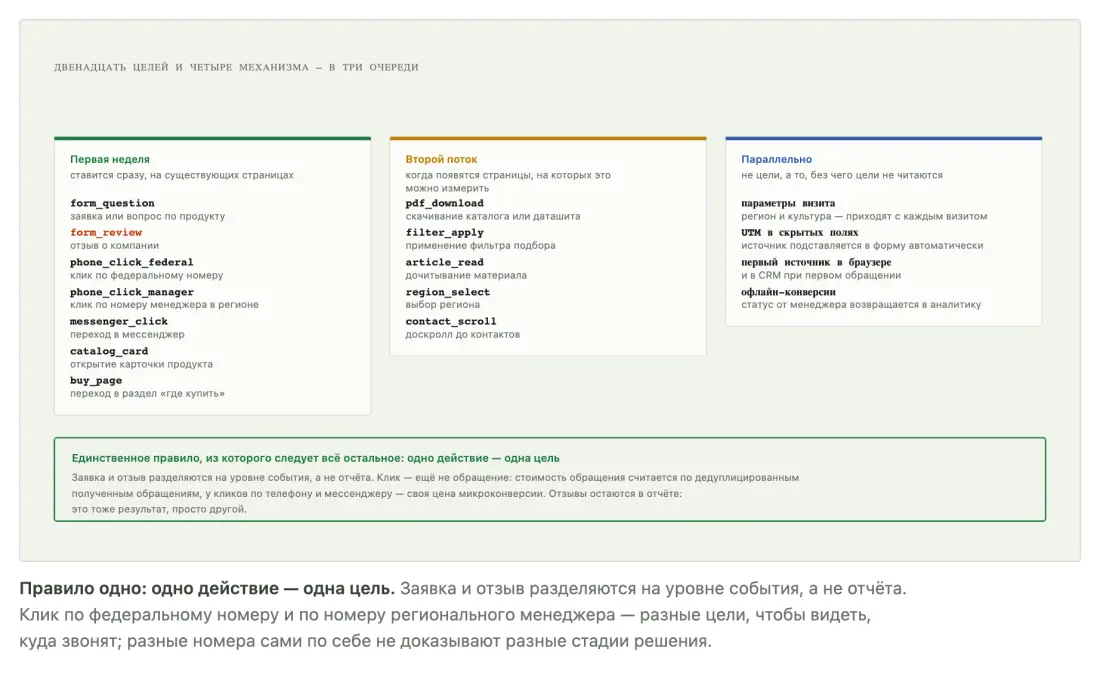
Task: Click the description "клик по федеральному номеру"
Action: (x=147, y=275)
